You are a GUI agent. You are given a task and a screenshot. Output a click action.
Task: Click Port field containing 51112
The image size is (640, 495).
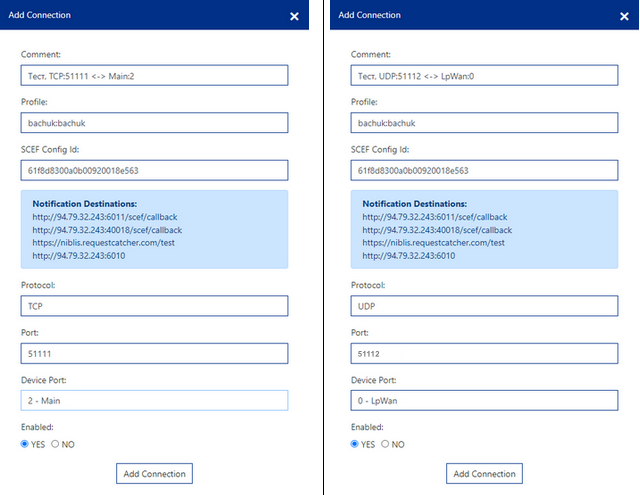click(484, 353)
